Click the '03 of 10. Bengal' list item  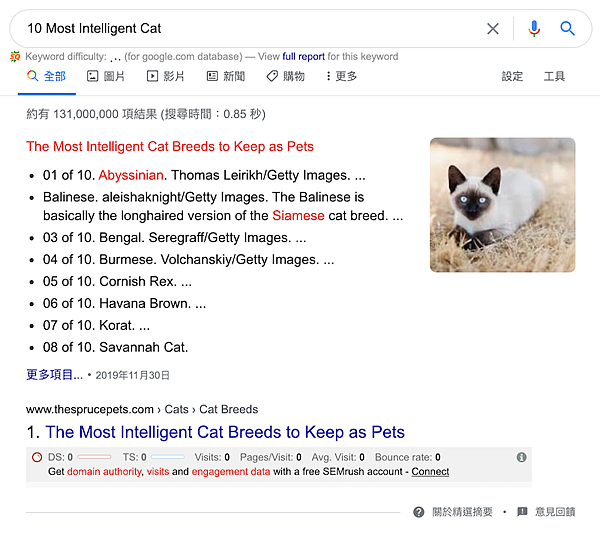(x=174, y=238)
